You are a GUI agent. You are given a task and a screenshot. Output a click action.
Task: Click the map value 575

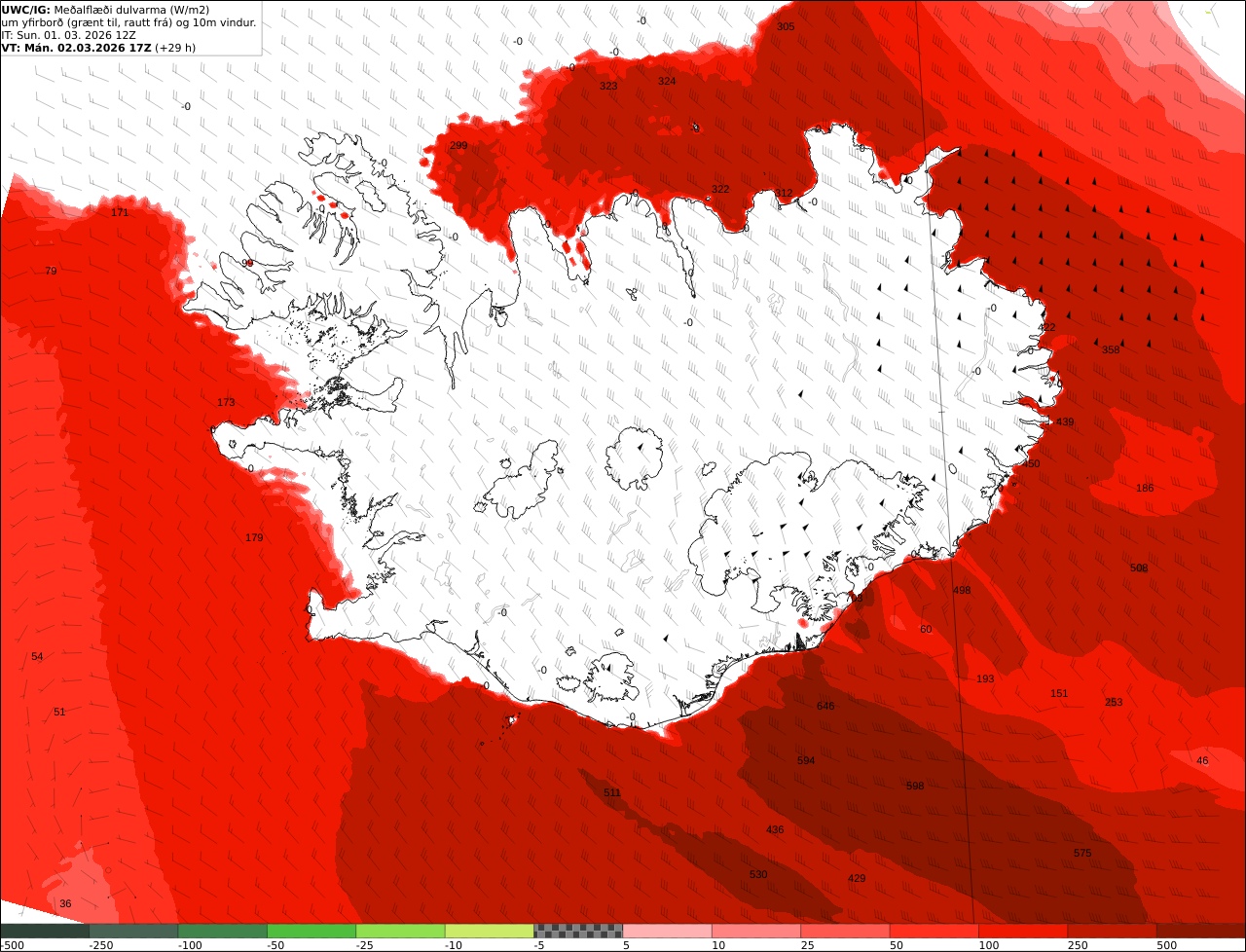point(1082,853)
